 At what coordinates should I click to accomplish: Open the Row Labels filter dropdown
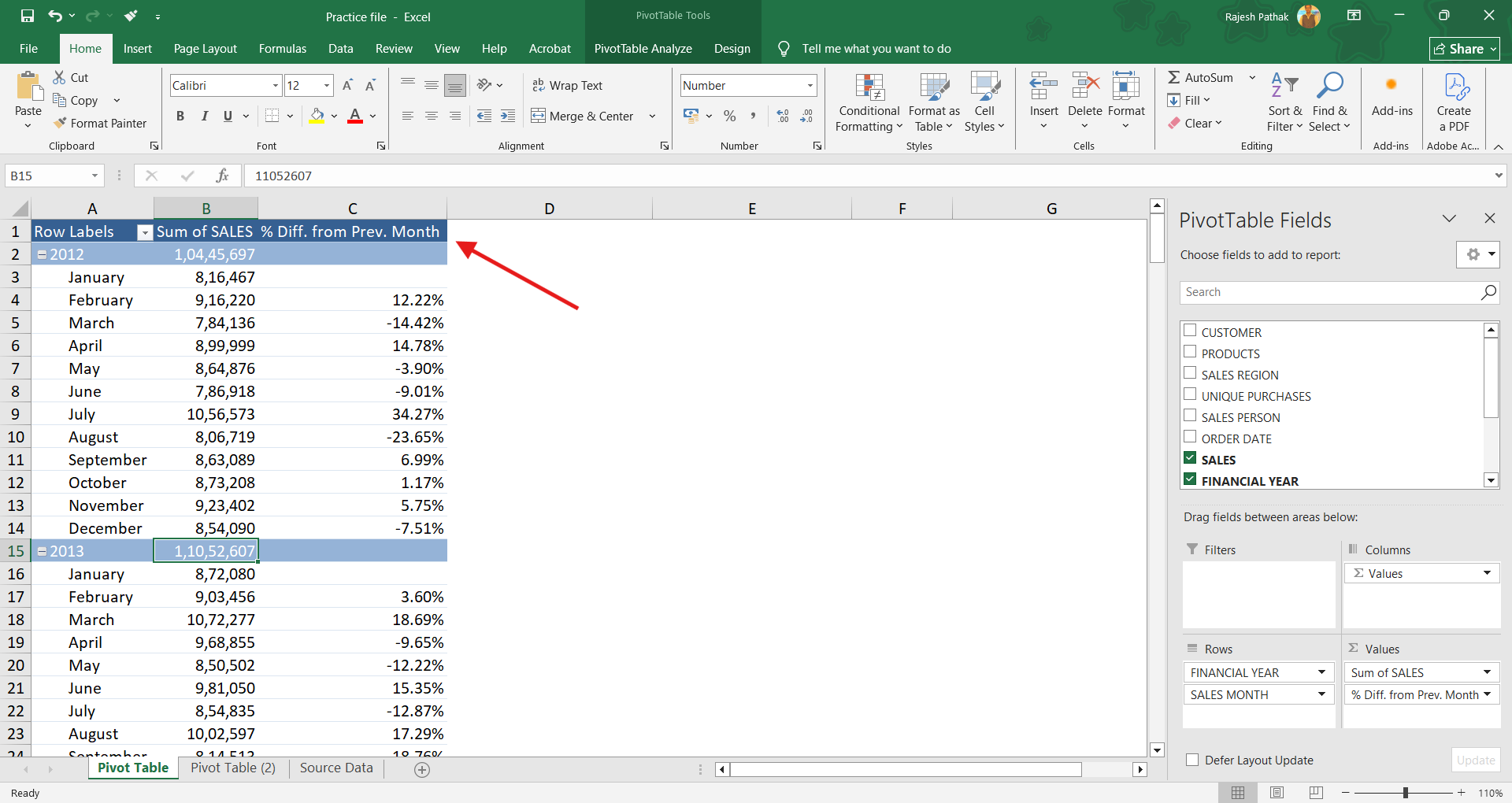(144, 232)
